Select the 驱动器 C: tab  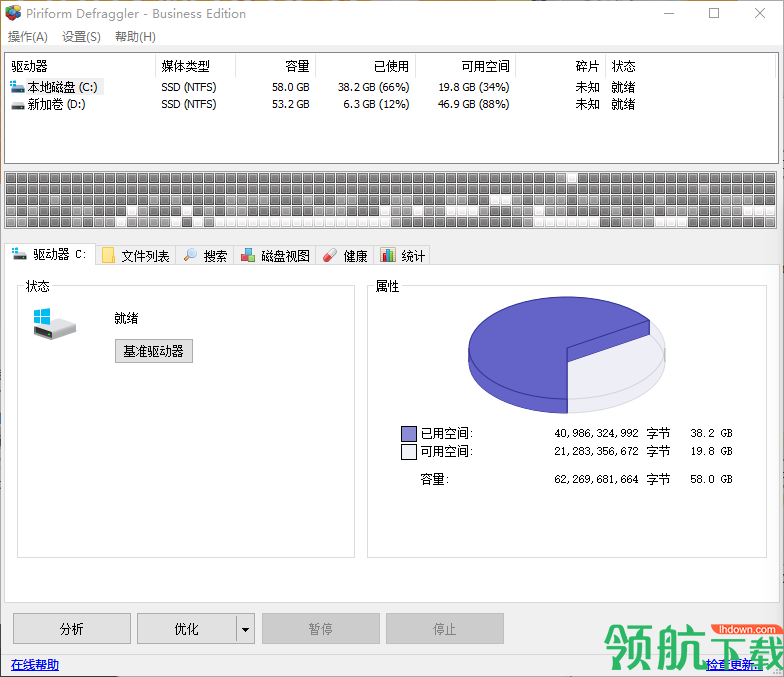(x=50, y=254)
